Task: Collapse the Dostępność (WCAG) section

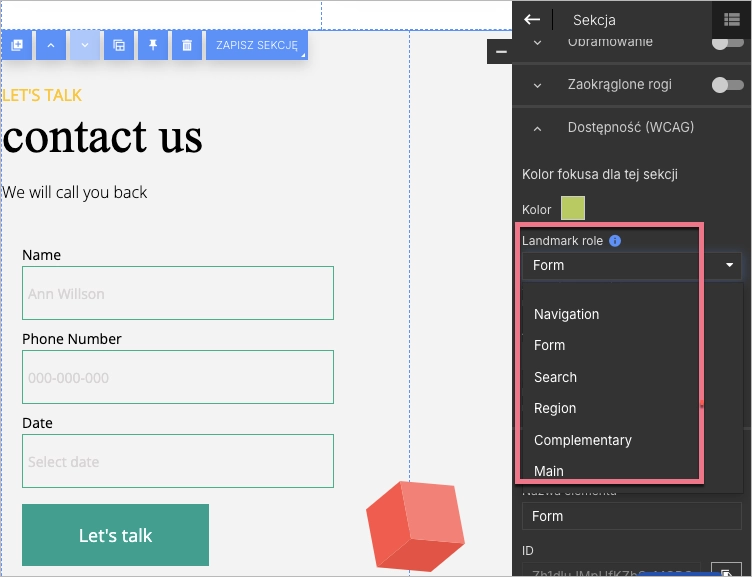Action: (537, 128)
